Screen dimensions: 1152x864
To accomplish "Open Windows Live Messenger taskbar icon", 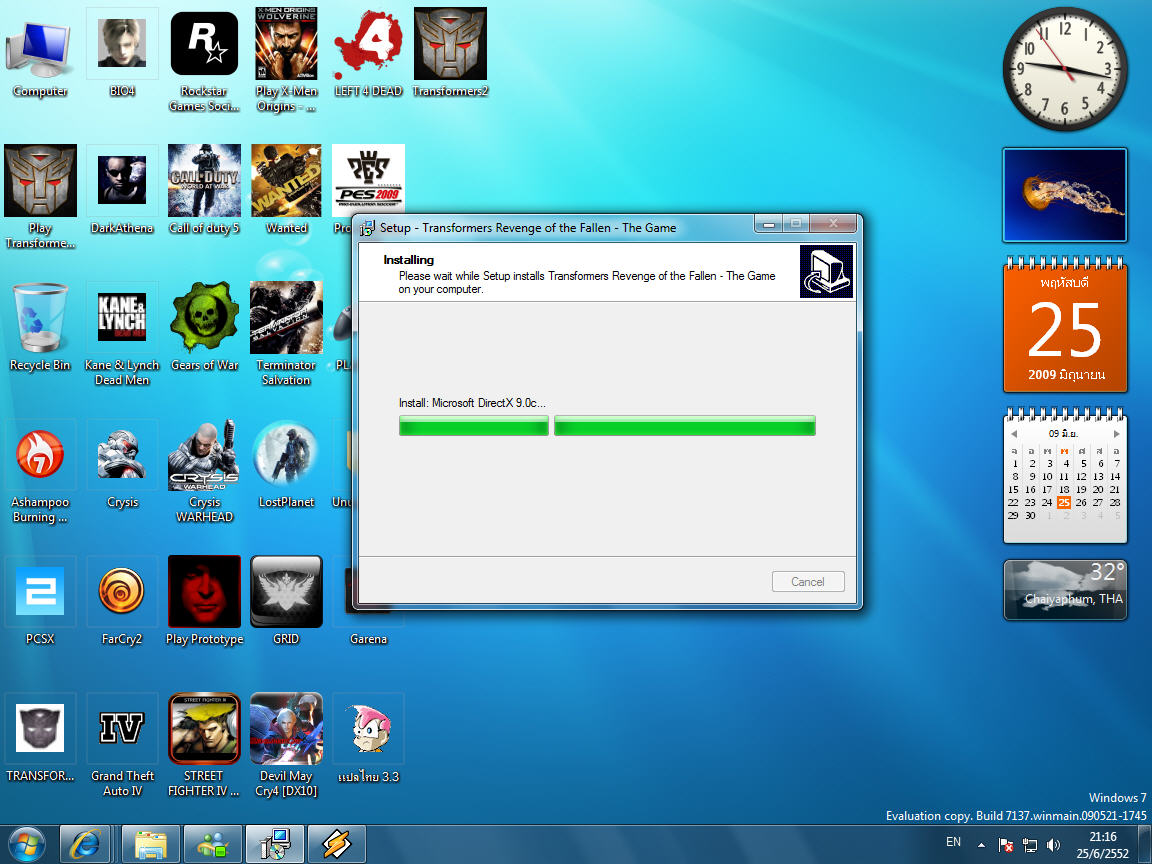I will 212,844.
